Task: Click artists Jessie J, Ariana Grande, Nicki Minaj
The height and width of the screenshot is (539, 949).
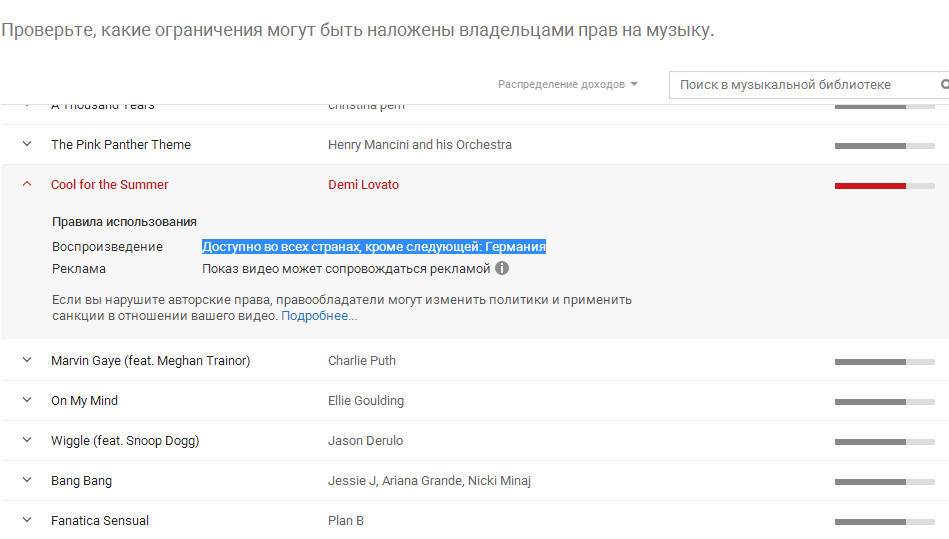Action: tap(429, 480)
